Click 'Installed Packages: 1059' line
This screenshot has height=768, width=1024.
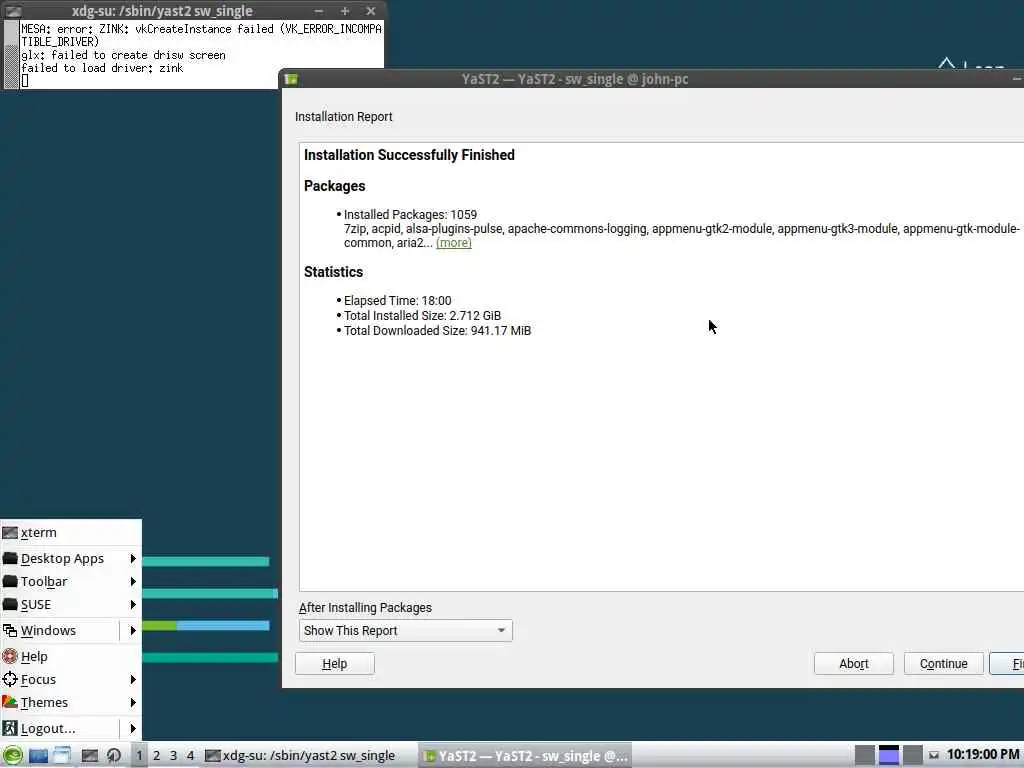pyautogui.click(x=410, y=215)
